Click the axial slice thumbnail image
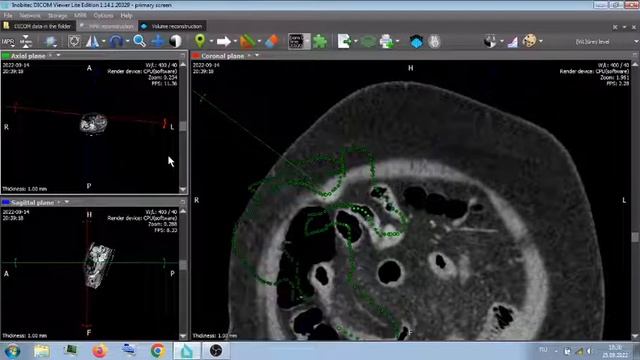Image resolution: width=640 pixels, height=360 pixels. (93, 123)
